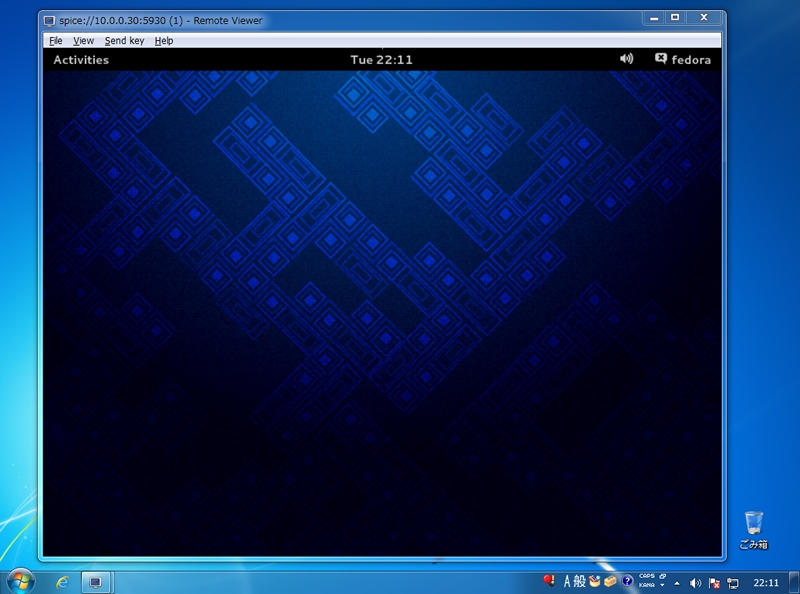This screenshot has width=800, height=594.
Task: Open the IME pad icon
Action: click(x=594, y=581)
